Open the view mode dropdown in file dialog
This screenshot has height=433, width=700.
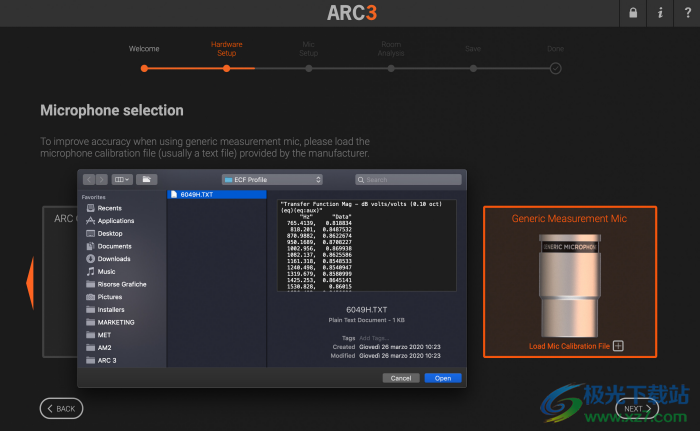(x=122, y=179)
